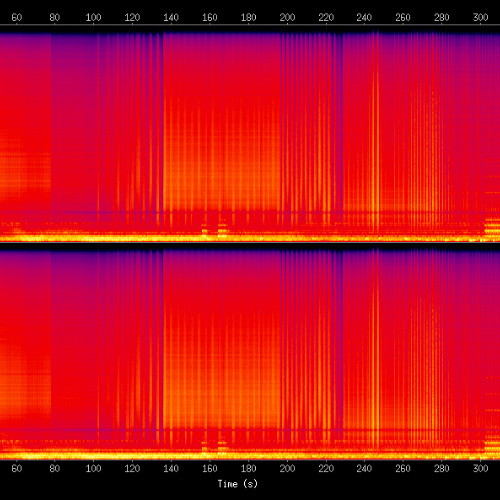Click the 240 label on the bottom time axis
This screenshot has height=500, width=500.
(364, 468)
